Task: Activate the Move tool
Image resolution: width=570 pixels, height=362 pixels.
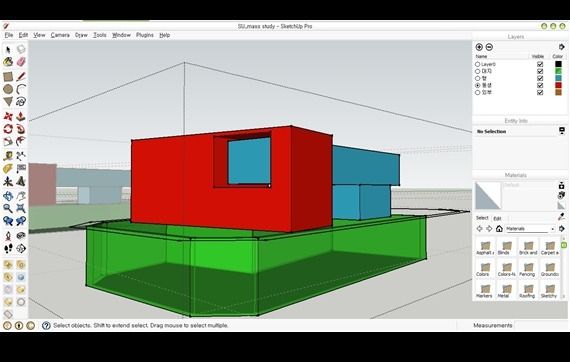Action: 8,117
